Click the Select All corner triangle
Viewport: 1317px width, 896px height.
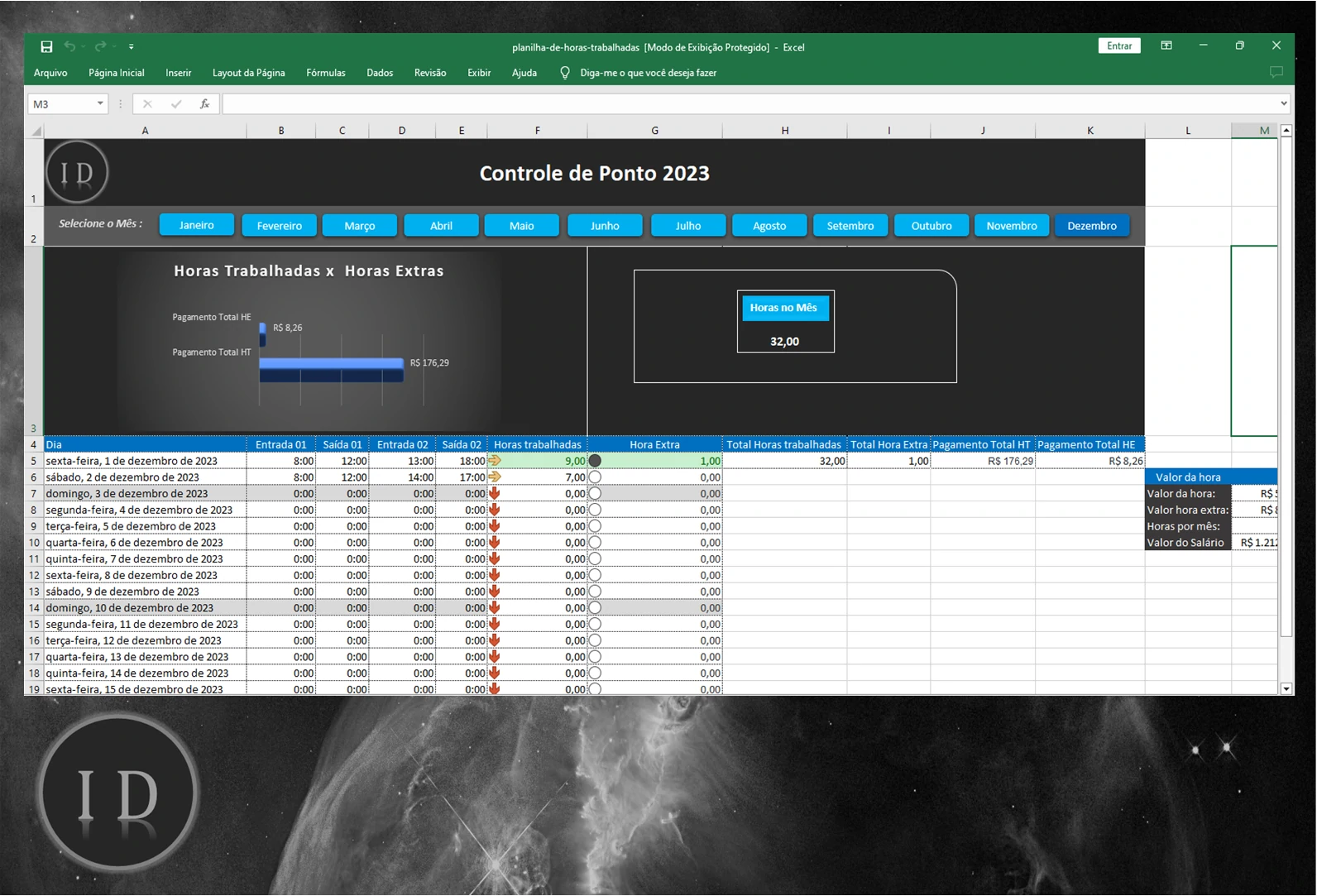pos(36,131)
